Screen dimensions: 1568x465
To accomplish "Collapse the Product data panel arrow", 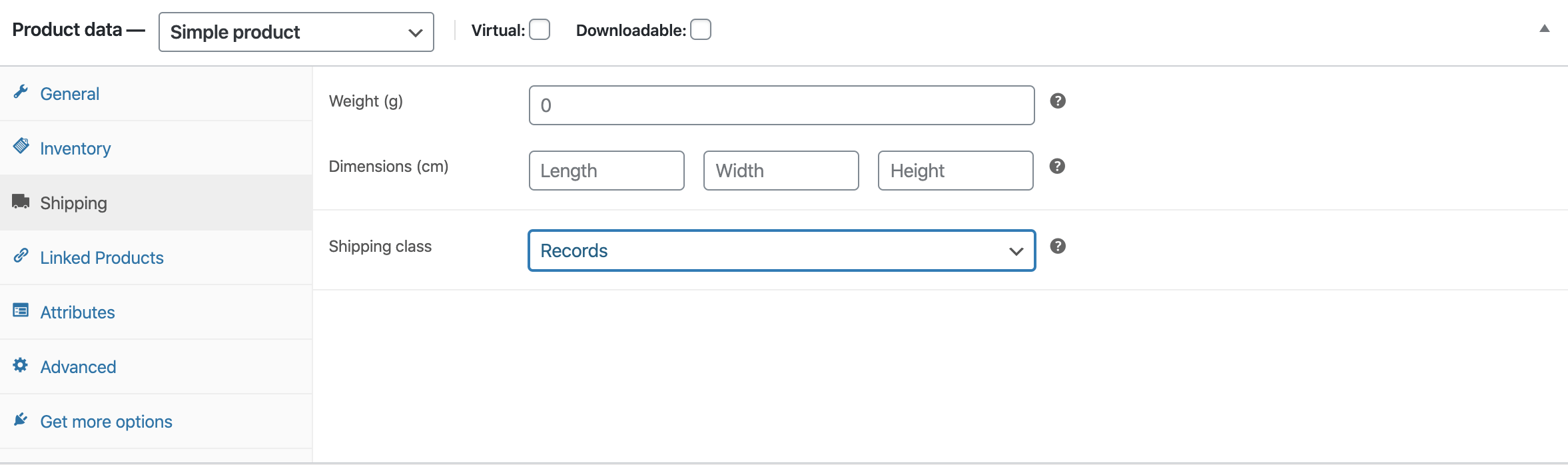I will tap(1544, 29).
